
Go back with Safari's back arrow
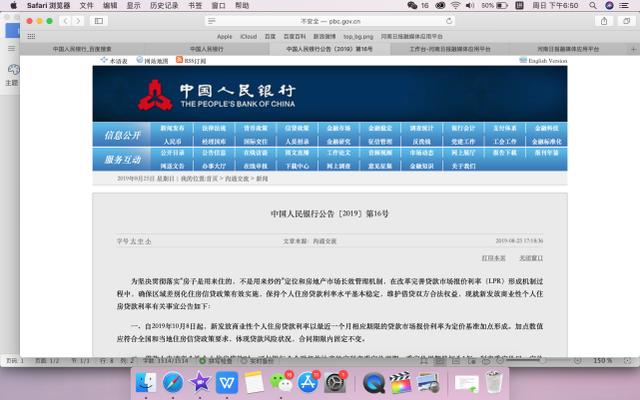(x=66, y=21)
